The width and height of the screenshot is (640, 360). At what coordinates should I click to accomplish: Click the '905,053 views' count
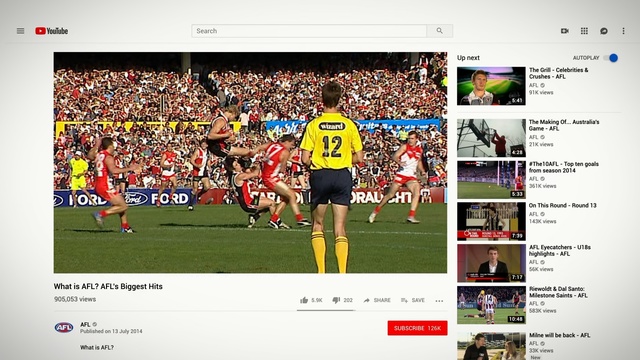75,299
